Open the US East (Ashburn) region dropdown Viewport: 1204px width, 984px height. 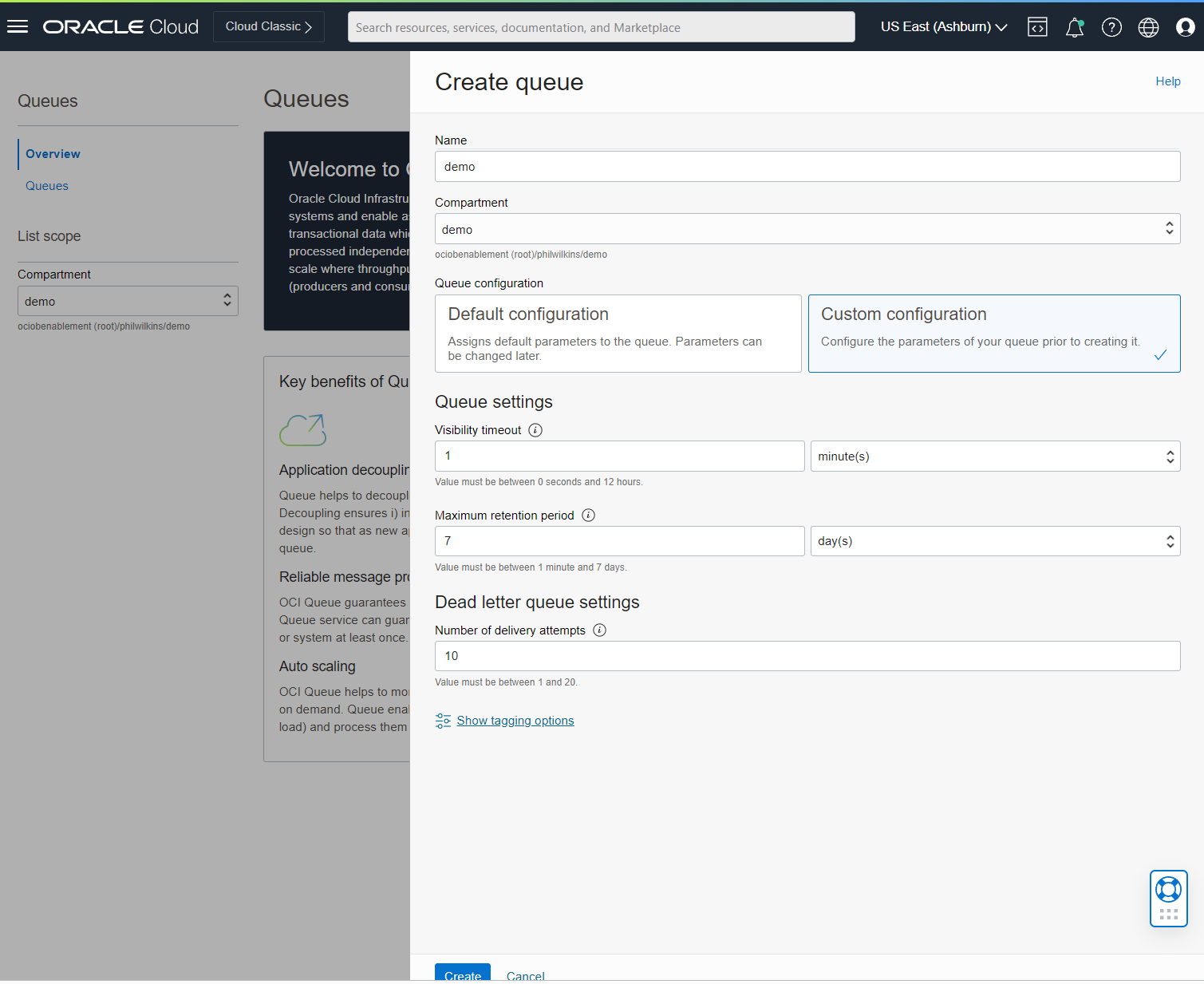click(x=942, y=26)
